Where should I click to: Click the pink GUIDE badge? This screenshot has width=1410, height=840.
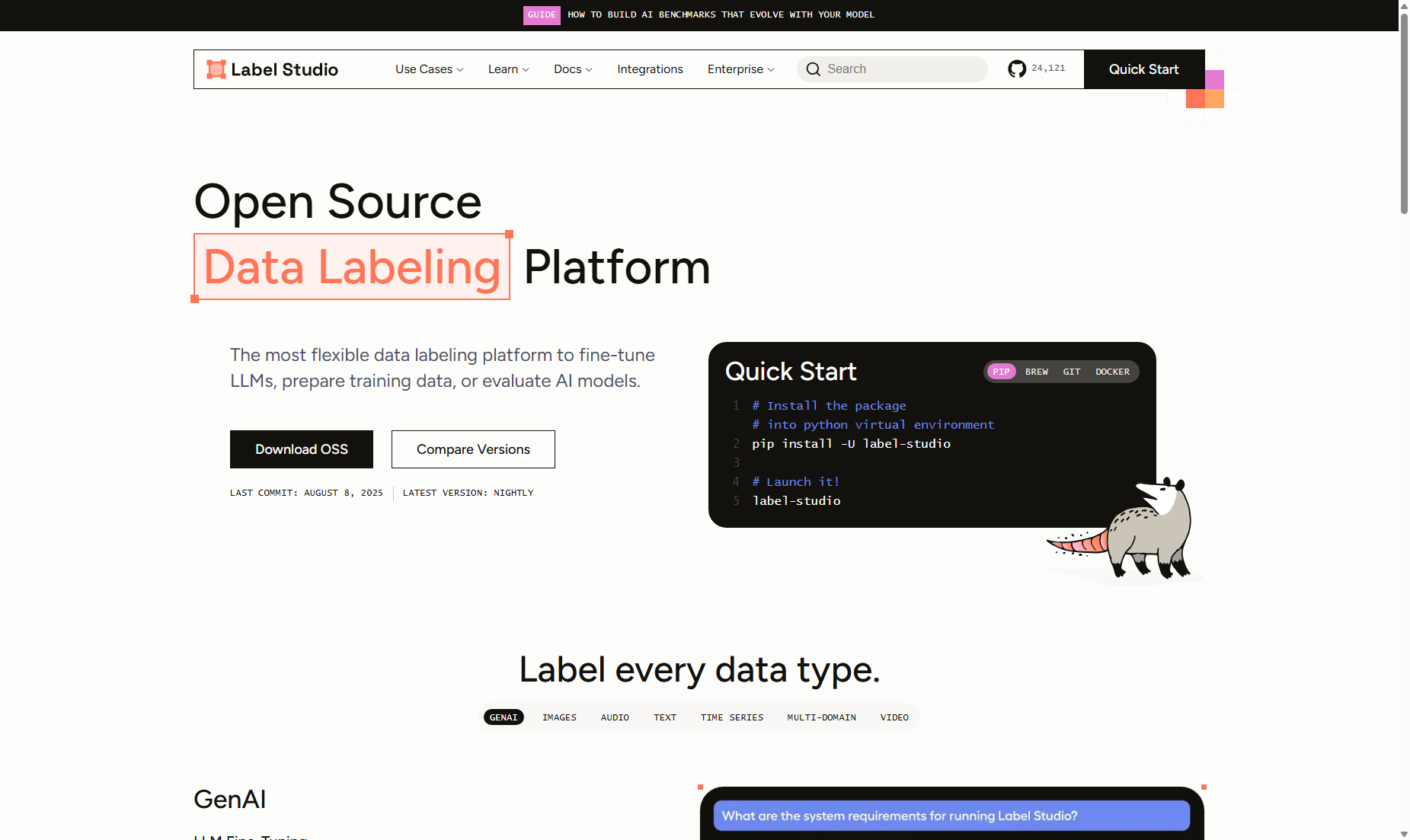pos(542,15)
